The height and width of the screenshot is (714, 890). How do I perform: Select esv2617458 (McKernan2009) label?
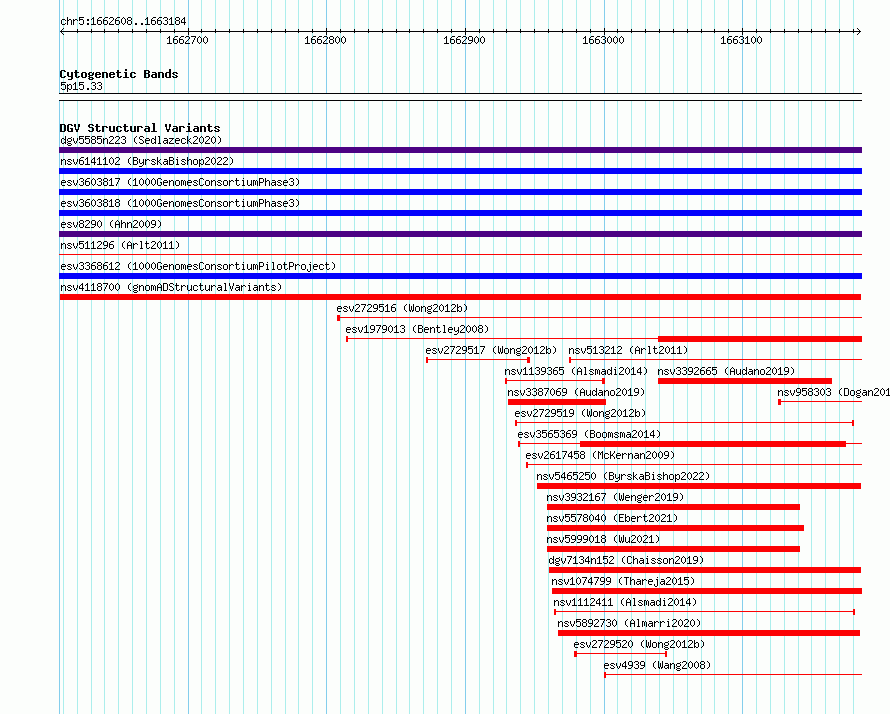click(x=600, y=455)
